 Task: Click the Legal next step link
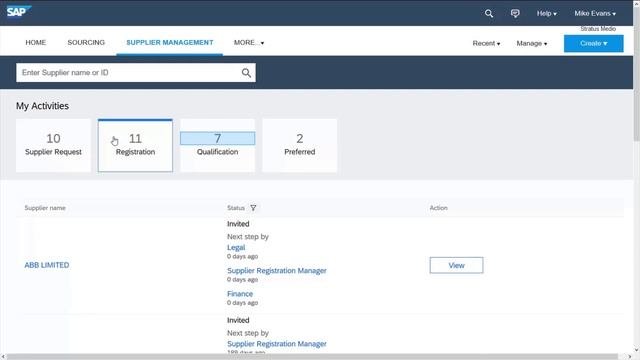[x=236, y=247]
